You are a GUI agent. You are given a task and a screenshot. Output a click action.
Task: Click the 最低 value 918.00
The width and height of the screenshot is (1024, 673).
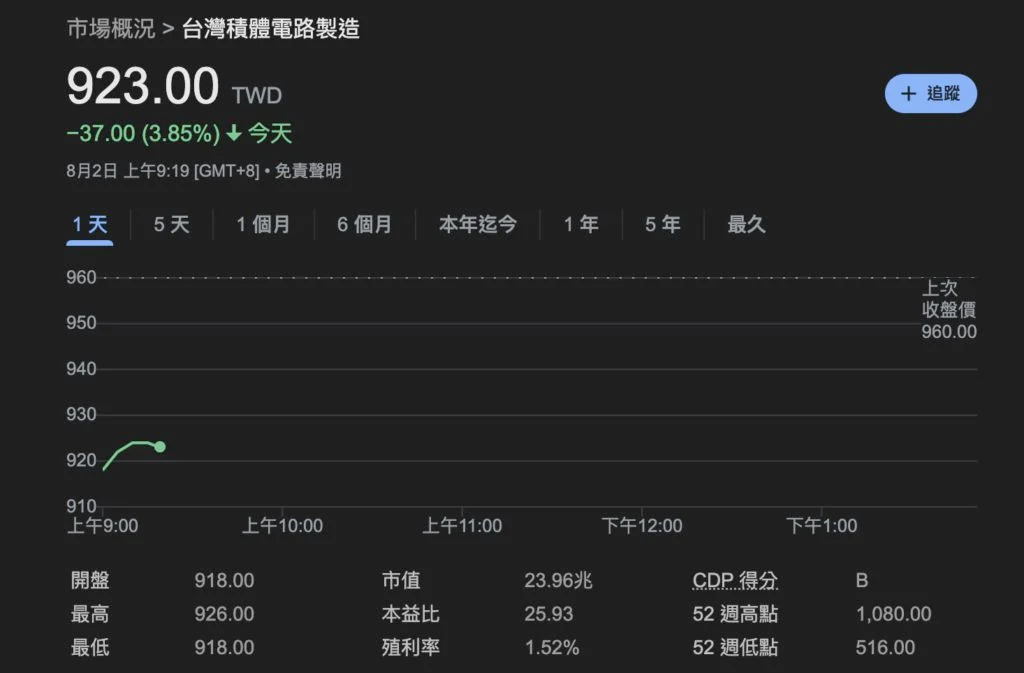click(224, 648)
